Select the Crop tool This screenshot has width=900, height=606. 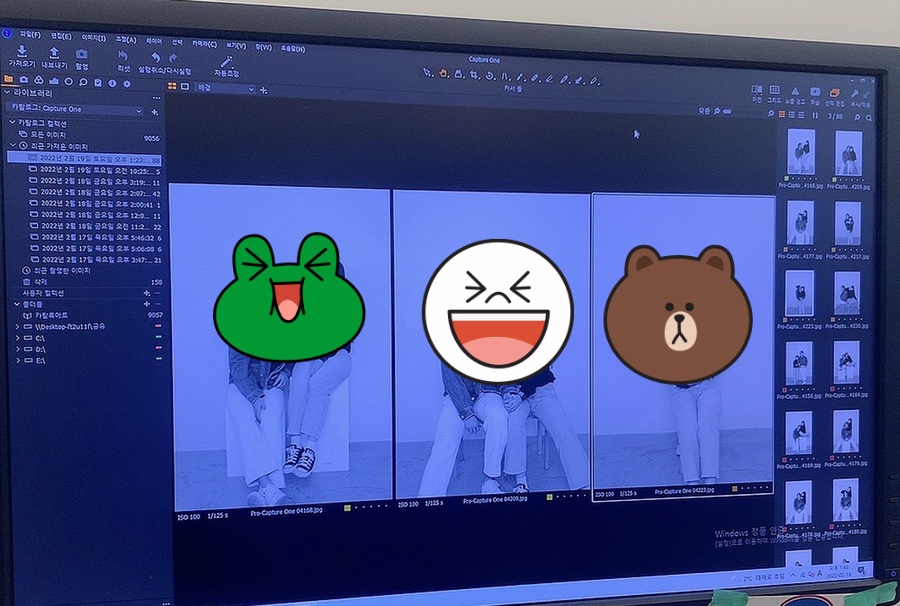click(x=474, y=75)
